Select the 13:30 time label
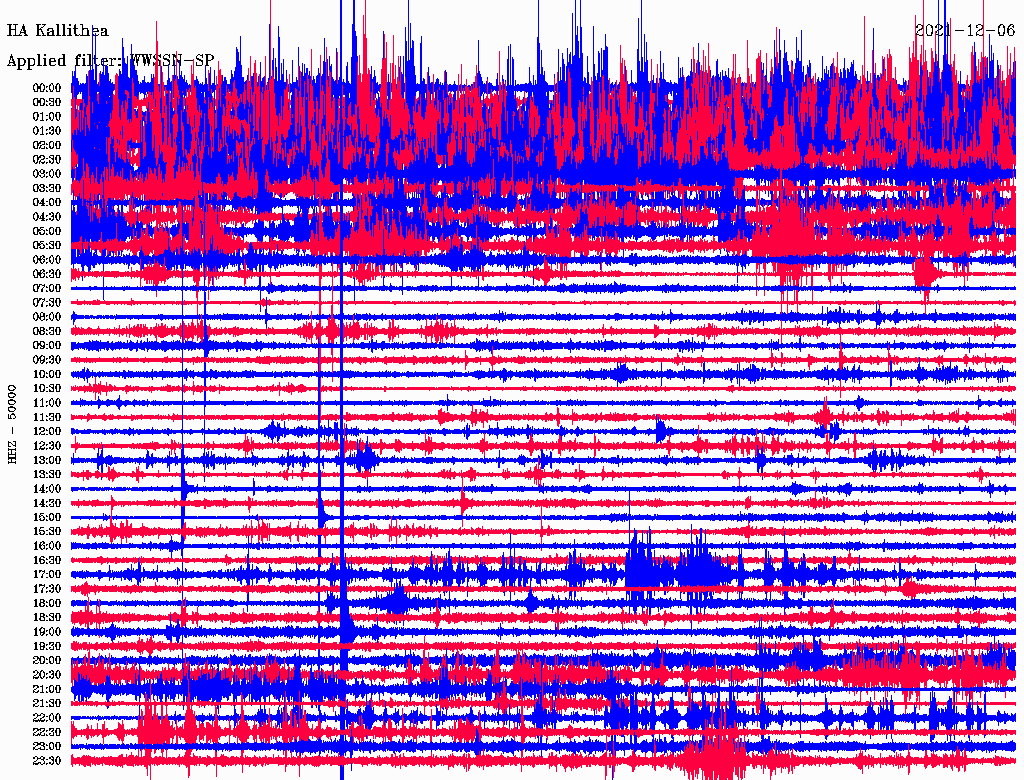Viewport: 1024px width, 780px height. pos(47,475)
